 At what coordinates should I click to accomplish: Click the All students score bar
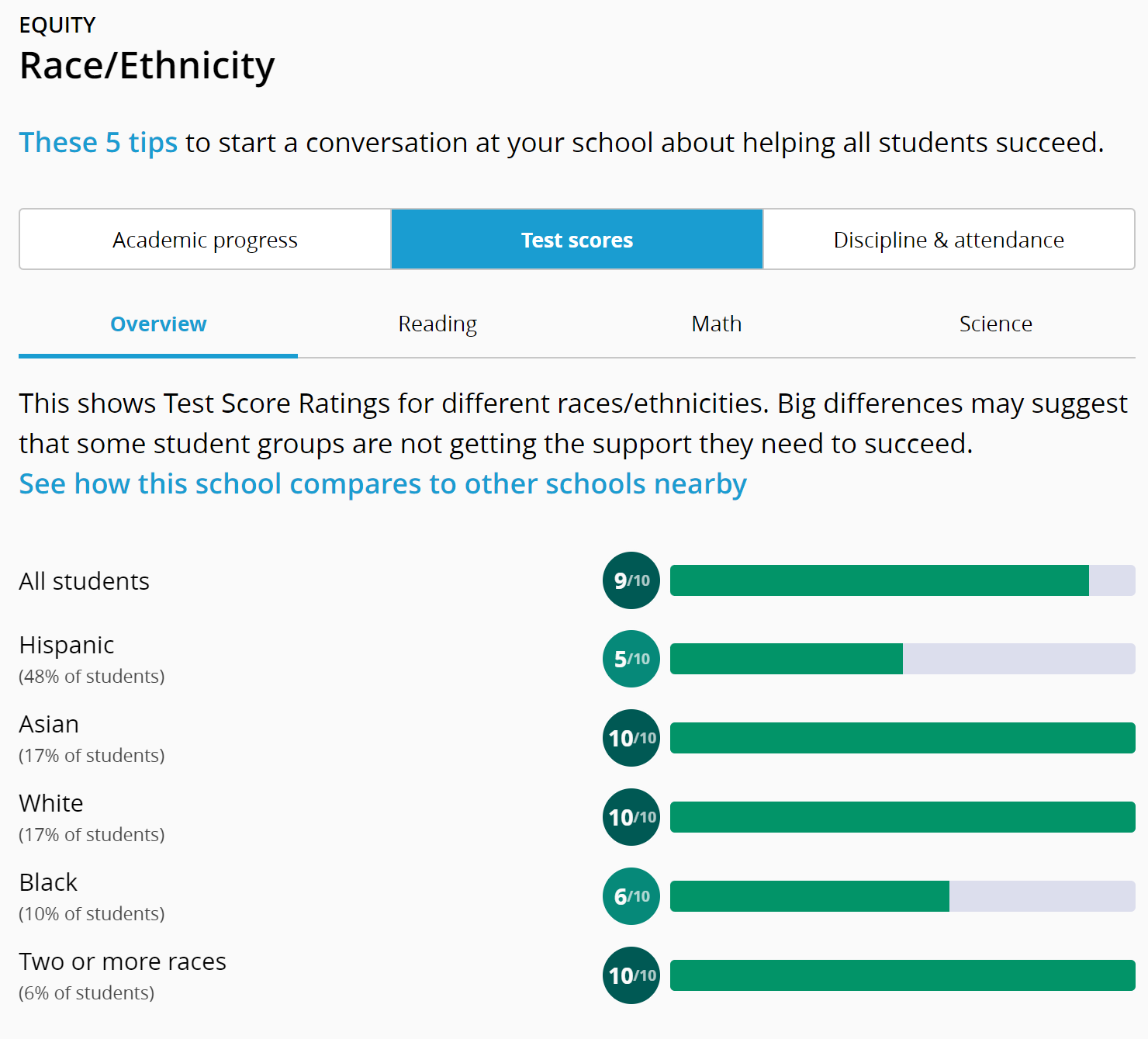tap(902, 580)
